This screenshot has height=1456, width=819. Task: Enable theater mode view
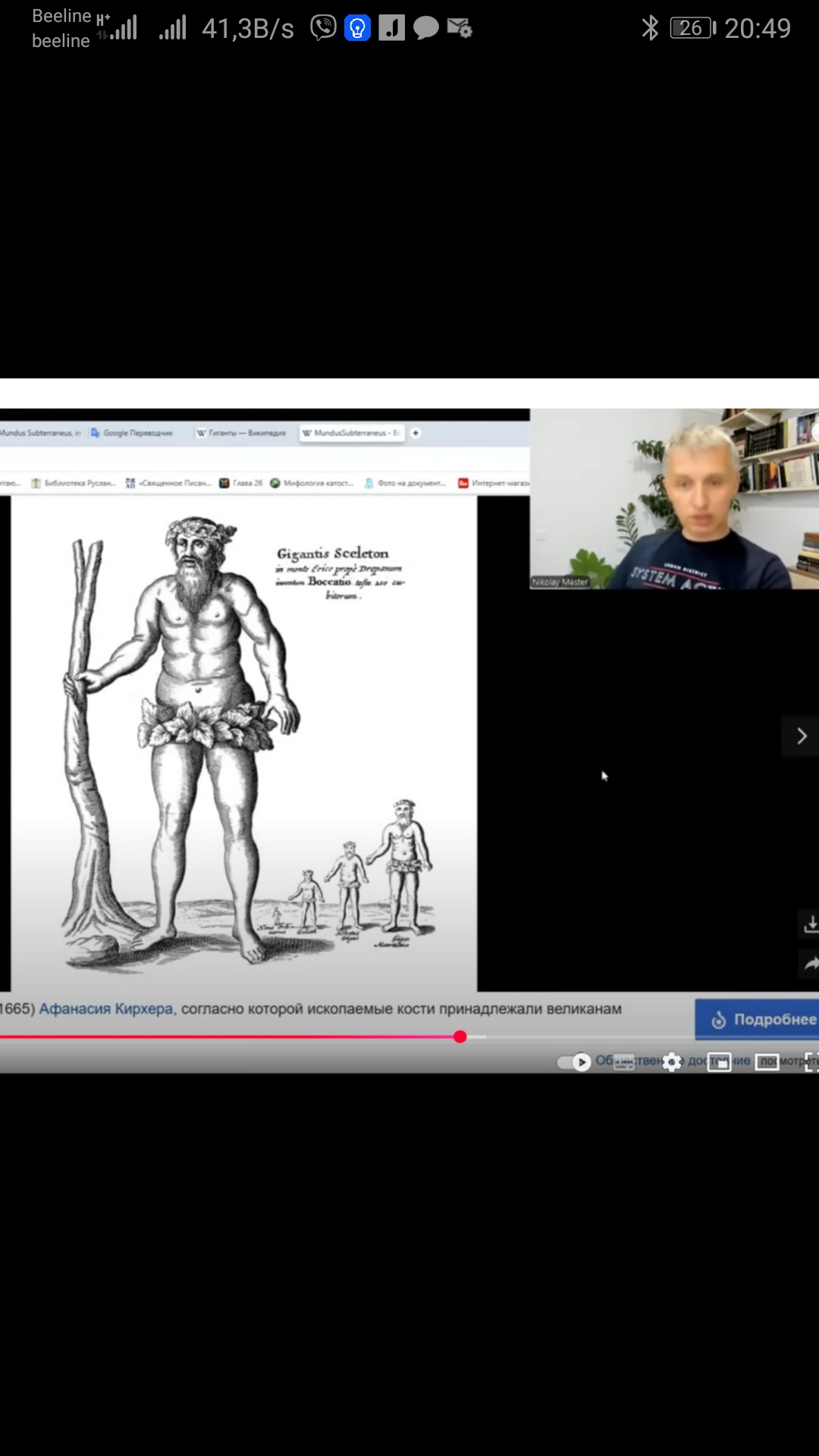pyautogui.click(x=767, y=1062)
